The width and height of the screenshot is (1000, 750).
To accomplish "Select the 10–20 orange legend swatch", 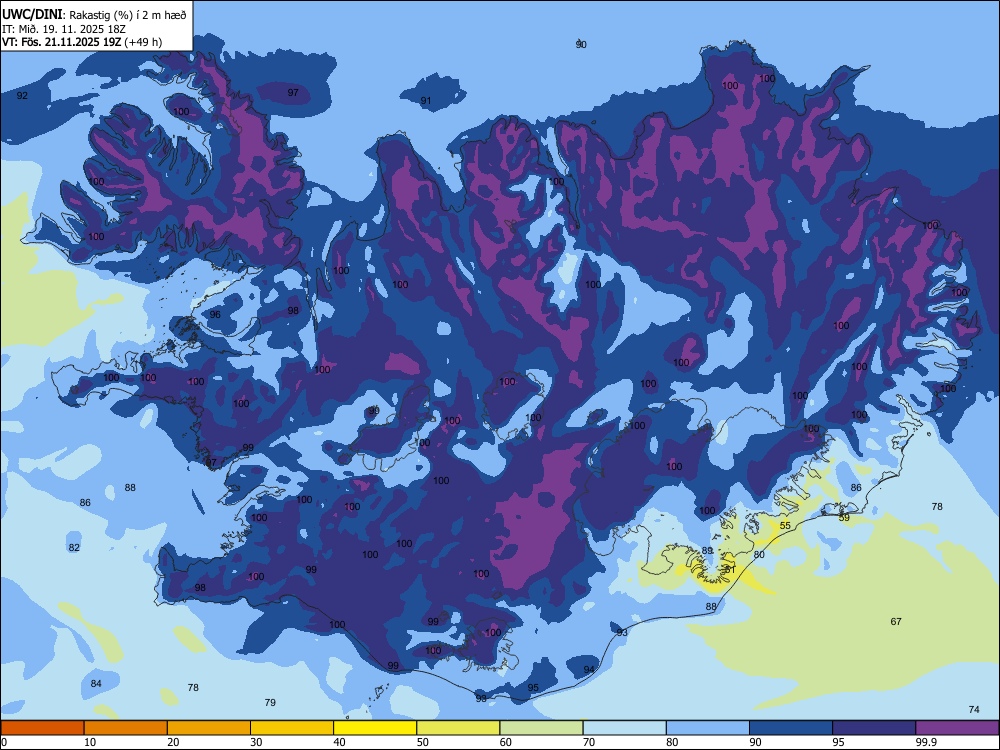I will (x=126, y=728).
